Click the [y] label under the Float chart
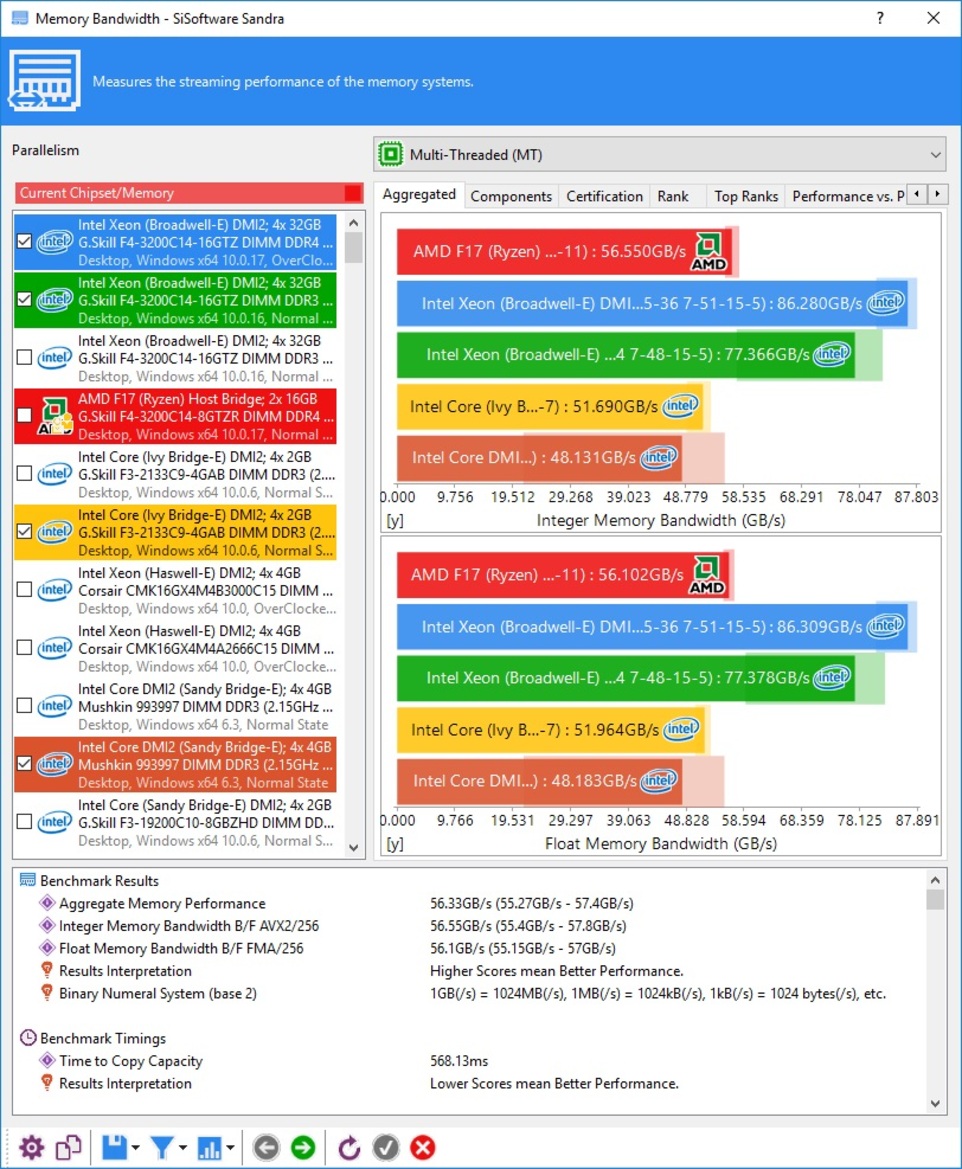The image size is (962, 1169). (394, 844)
